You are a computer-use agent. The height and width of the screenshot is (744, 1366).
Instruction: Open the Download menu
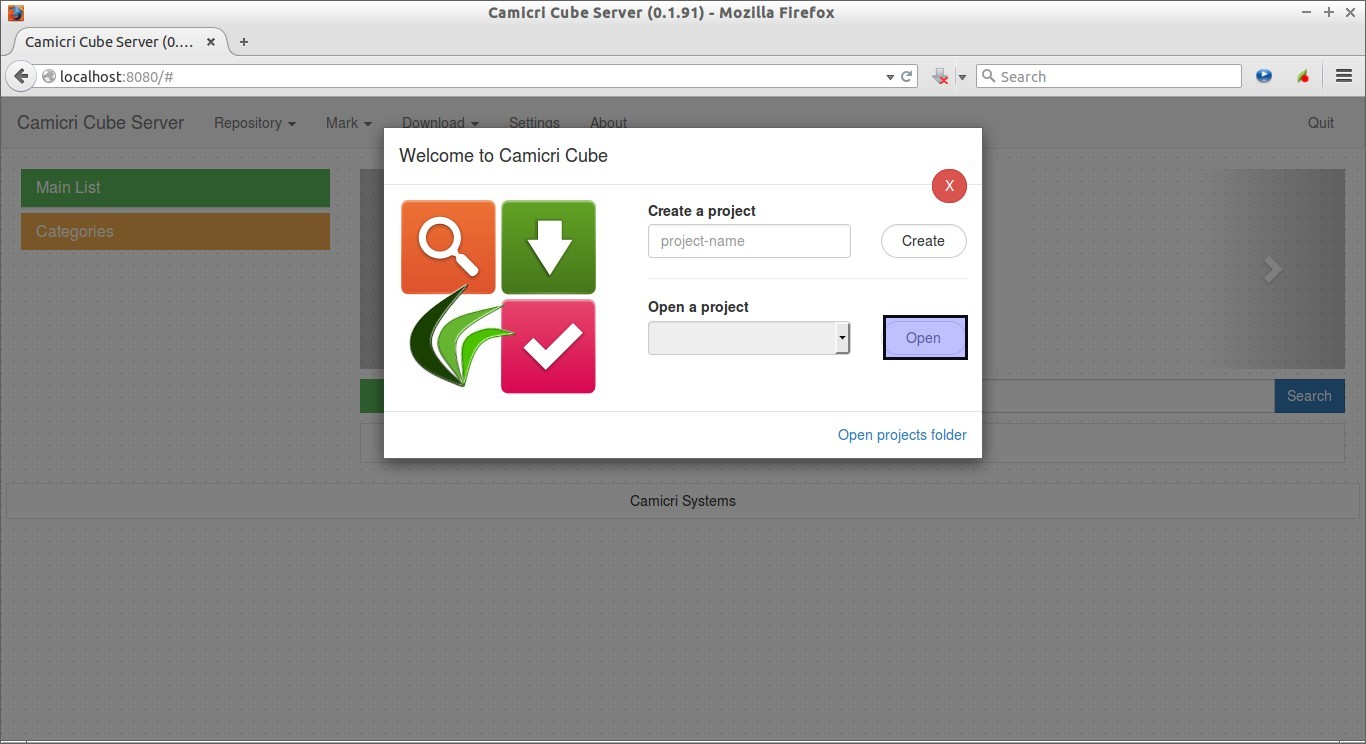pyautogui.click(x=440, y=123)
